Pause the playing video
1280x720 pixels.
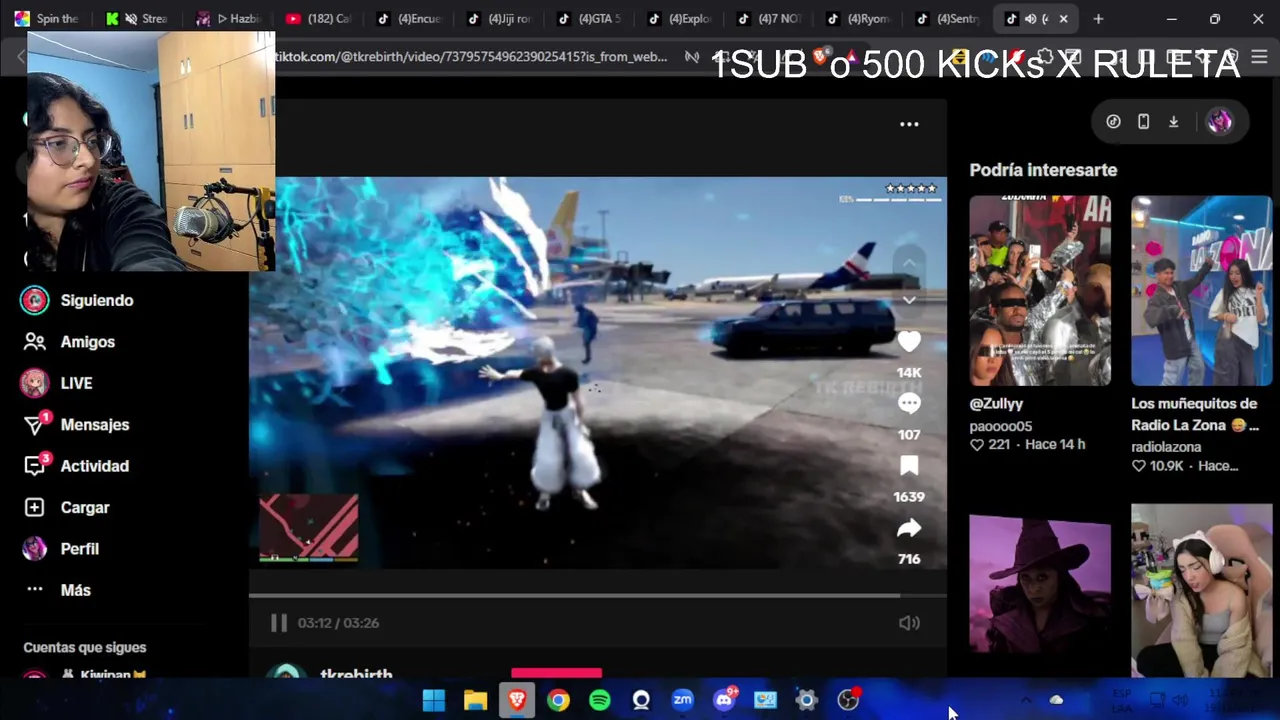tap(279, 623)
